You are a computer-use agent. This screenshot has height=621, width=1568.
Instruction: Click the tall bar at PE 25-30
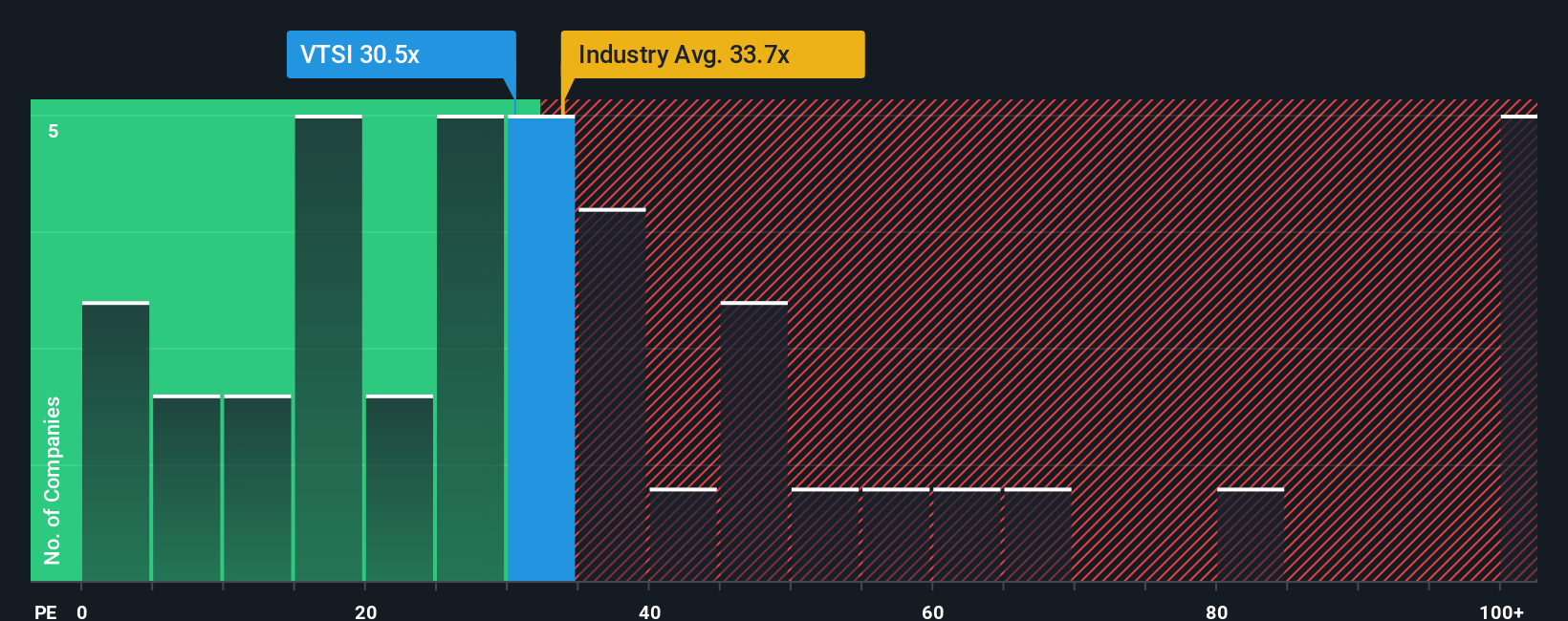tap(470, 349)
